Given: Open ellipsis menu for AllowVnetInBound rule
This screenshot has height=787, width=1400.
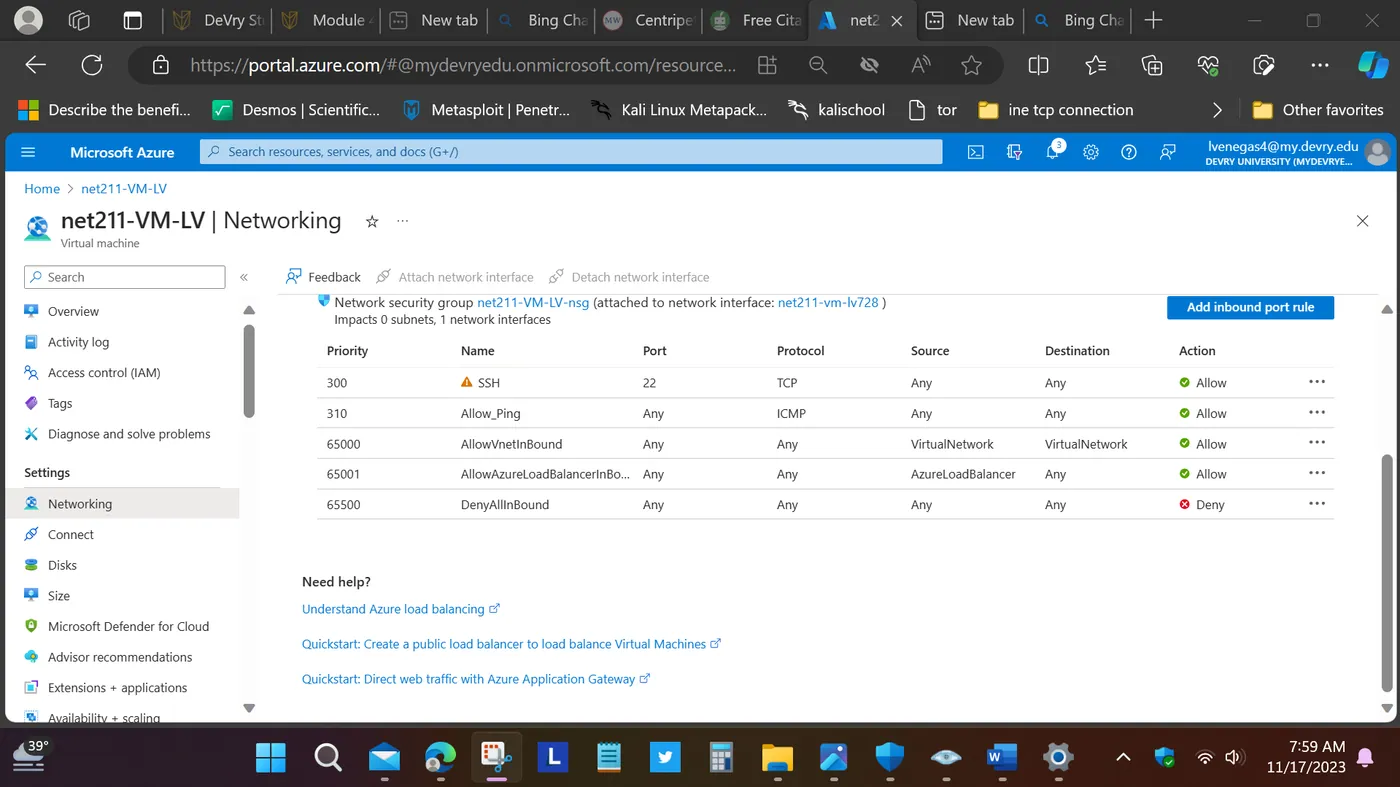Looking at the screenshot, I should 1317,443.
